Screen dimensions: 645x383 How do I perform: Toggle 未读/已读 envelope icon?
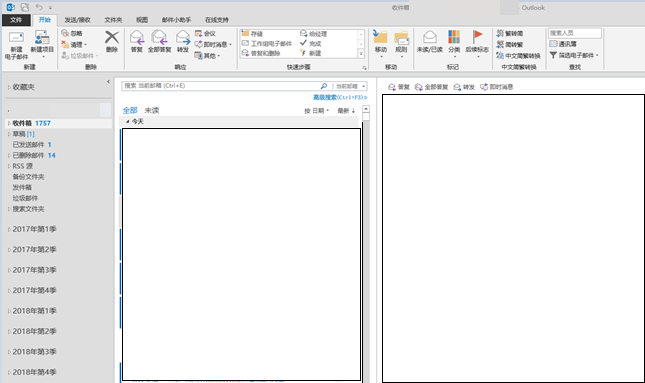(429, 37)
